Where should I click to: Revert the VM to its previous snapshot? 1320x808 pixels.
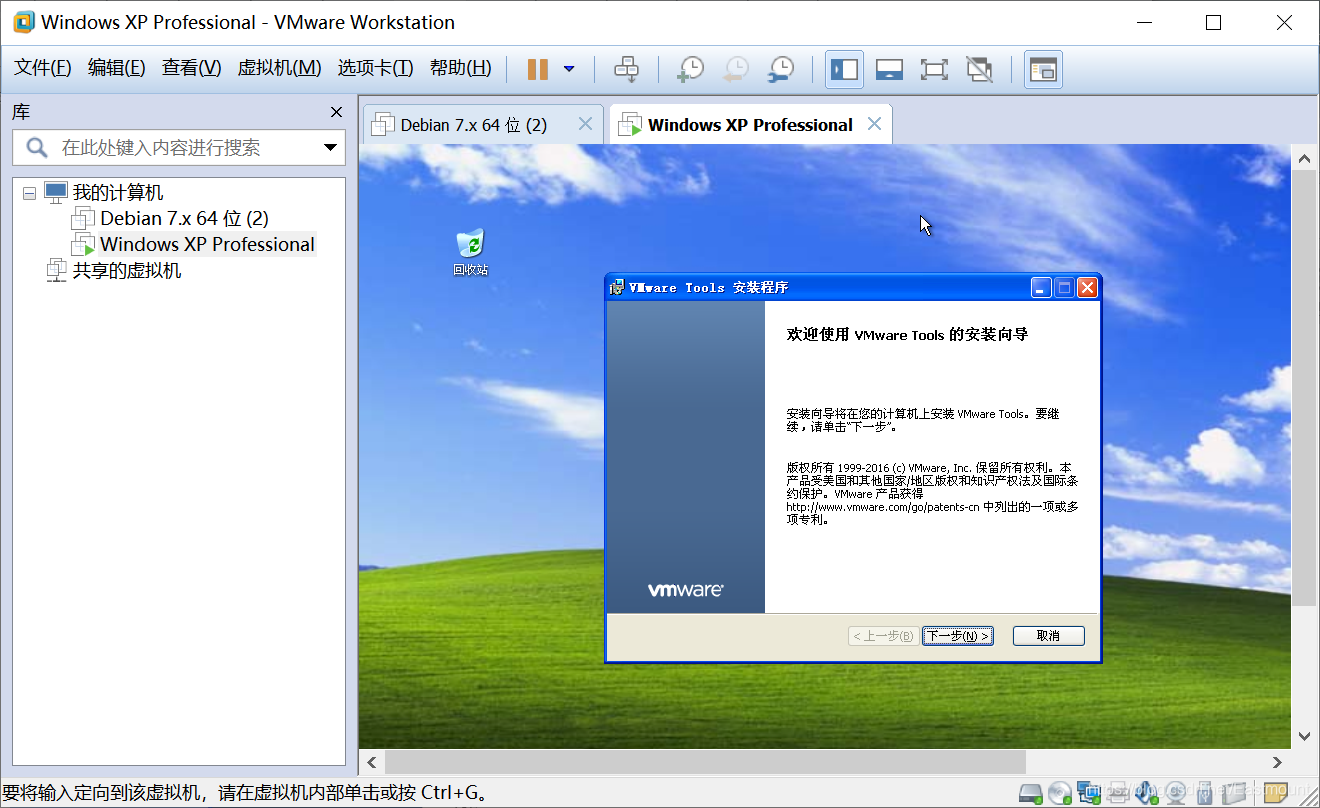[736, 69]
